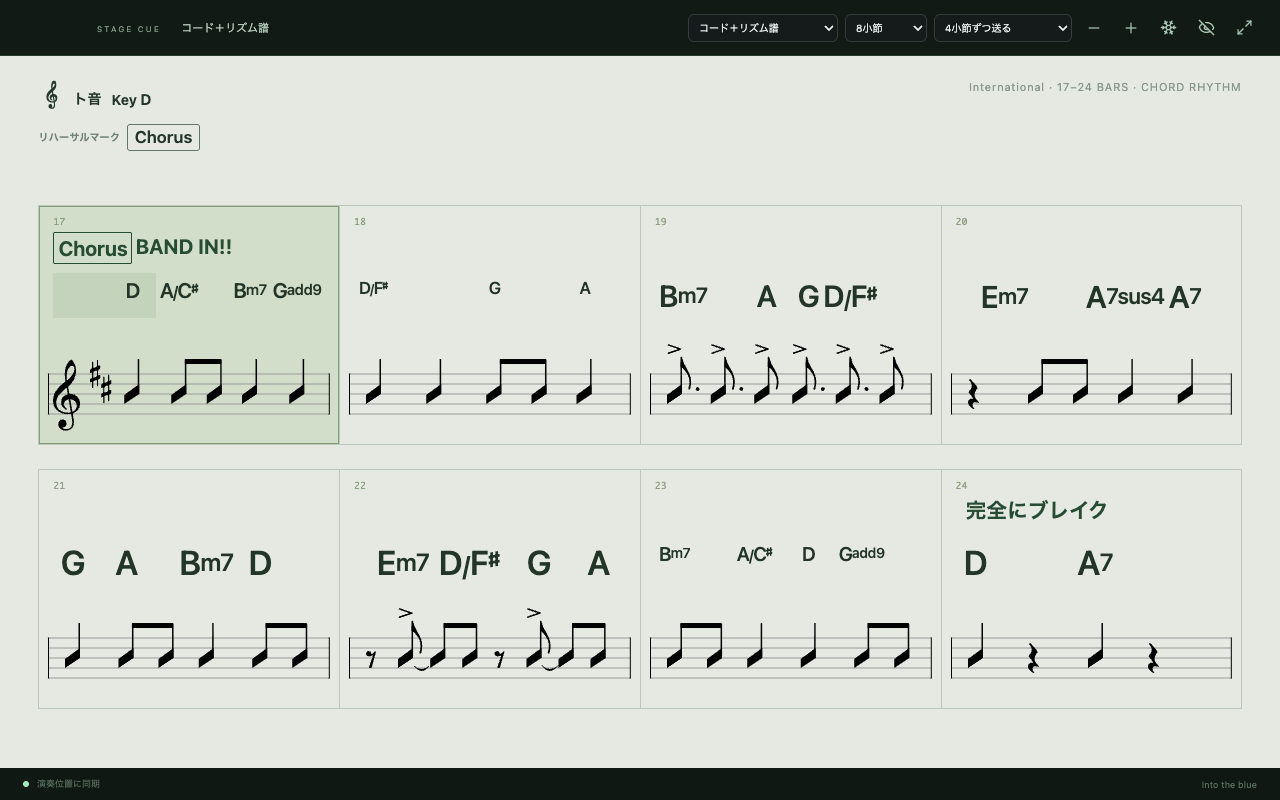Image resolution: width=1280 pixels, height=800 pixels.
Task: Click the A7 chord in bar 24
Action: [x=1095, y=563]
